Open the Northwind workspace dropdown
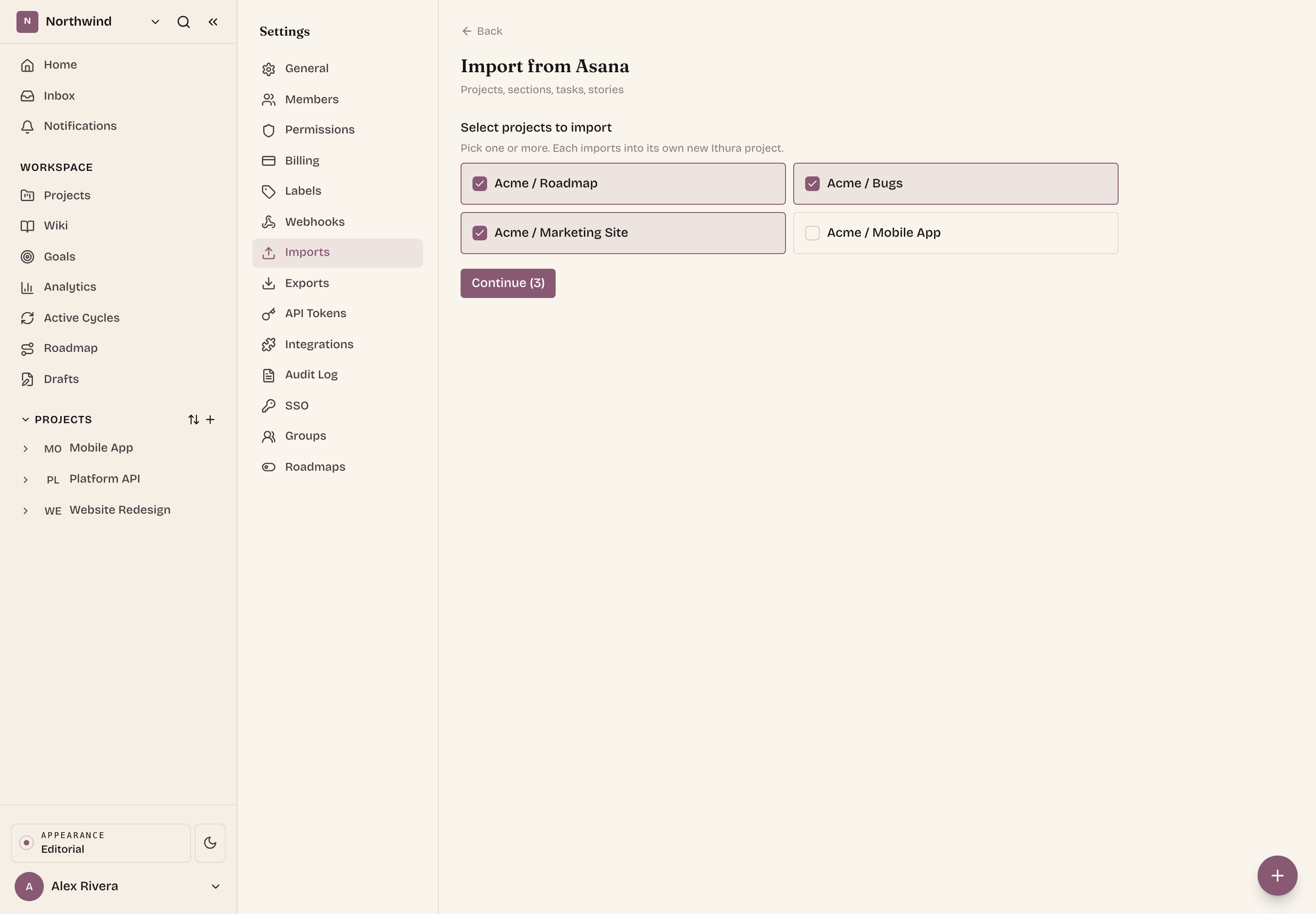This screenshot has height=914, width=1316. tap(154, 22)
